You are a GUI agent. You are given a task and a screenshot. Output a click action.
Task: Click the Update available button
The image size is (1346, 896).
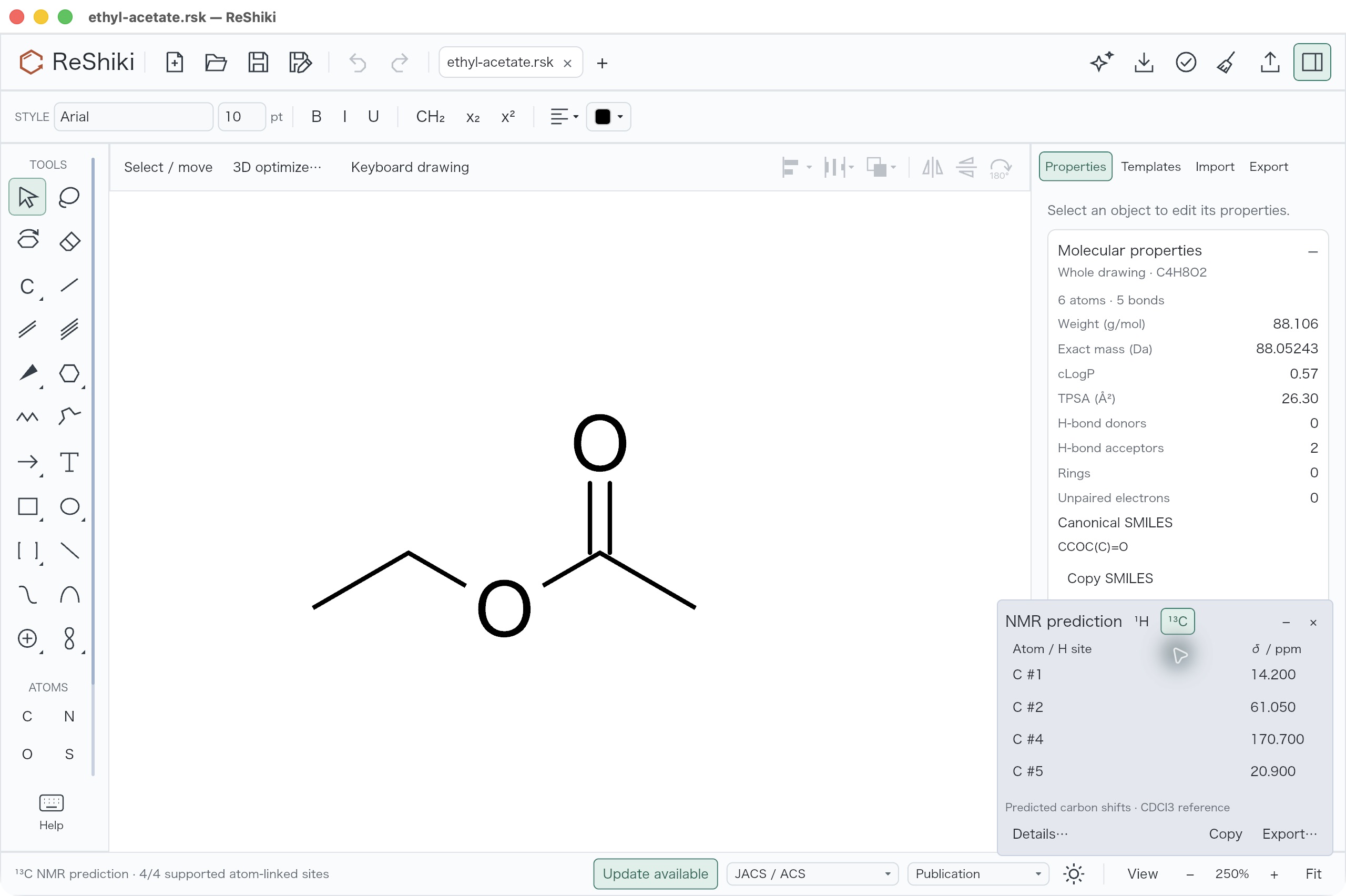coord(655,874)
